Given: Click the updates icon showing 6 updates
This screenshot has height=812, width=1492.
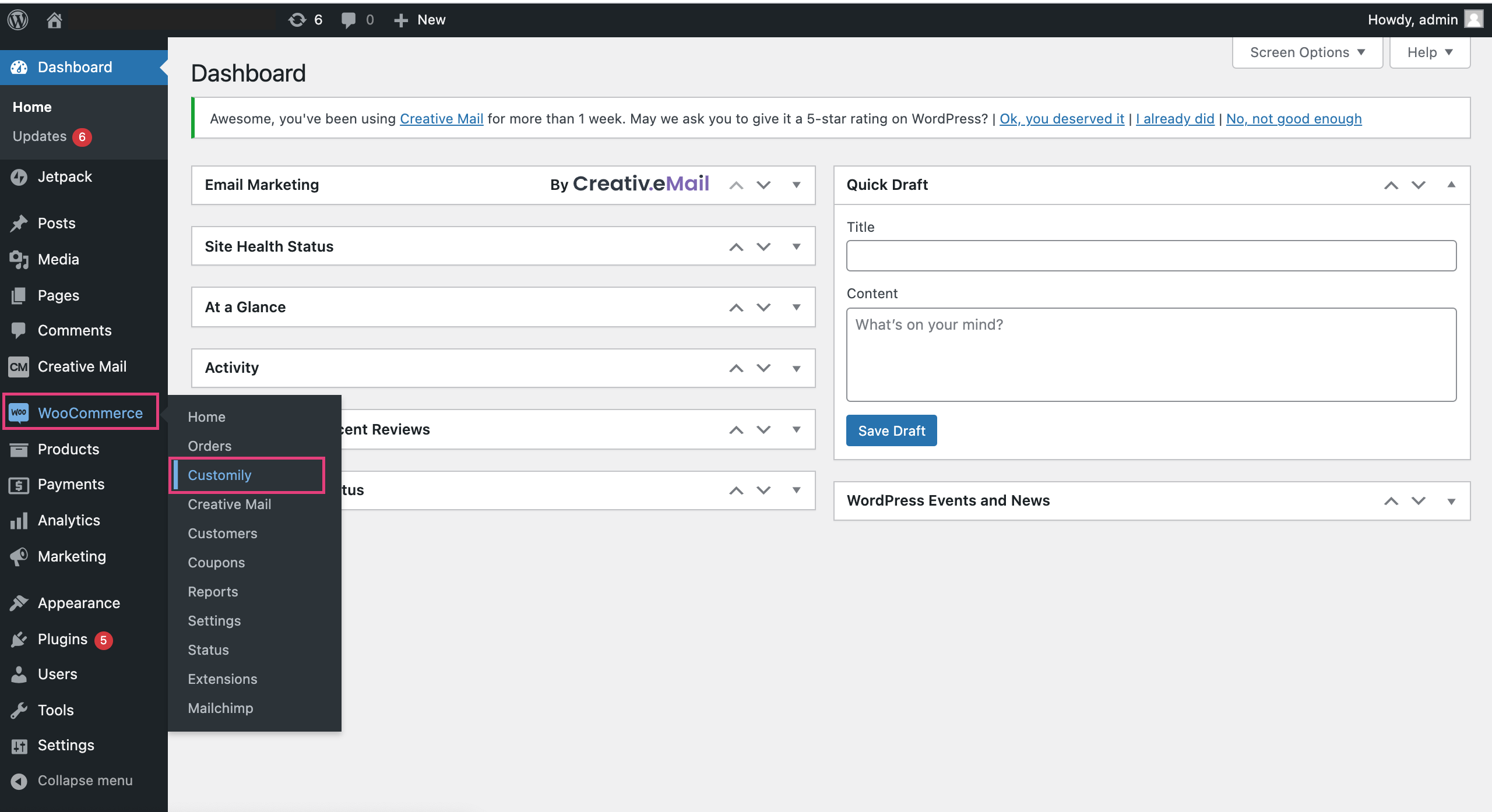Looking at the screenshot, I should 297,19.
